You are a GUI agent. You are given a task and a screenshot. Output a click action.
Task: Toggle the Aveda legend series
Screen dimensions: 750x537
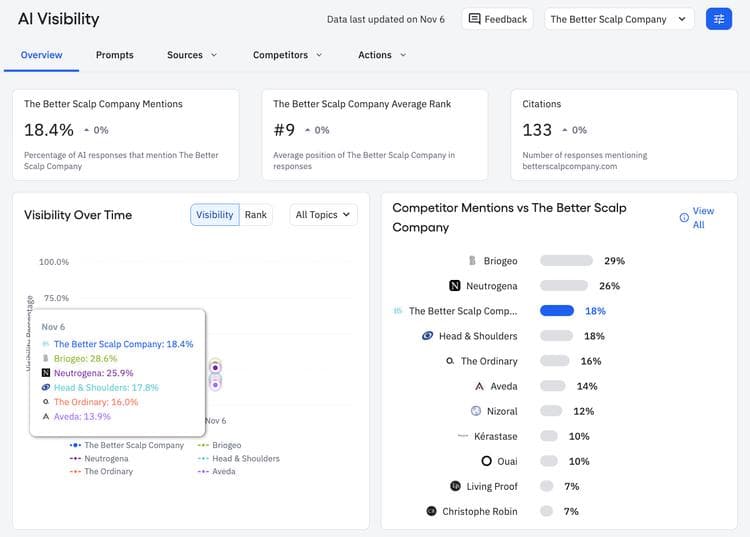216,471
